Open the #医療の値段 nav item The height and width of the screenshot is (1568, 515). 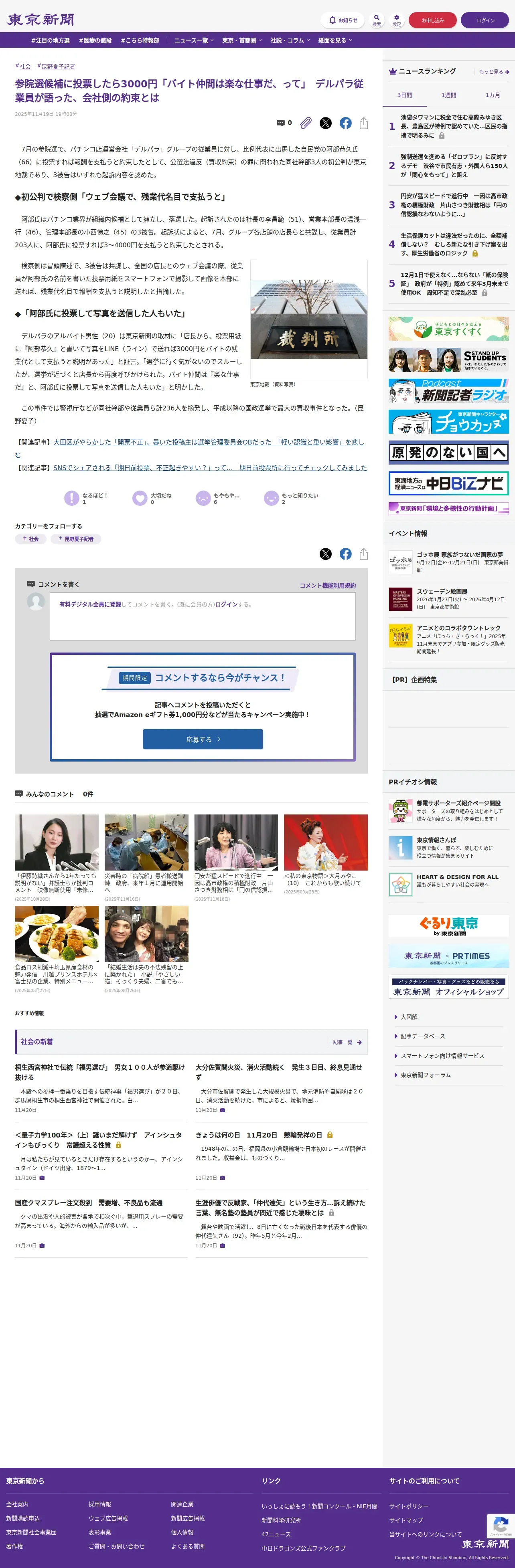click(x=95, y=41)
